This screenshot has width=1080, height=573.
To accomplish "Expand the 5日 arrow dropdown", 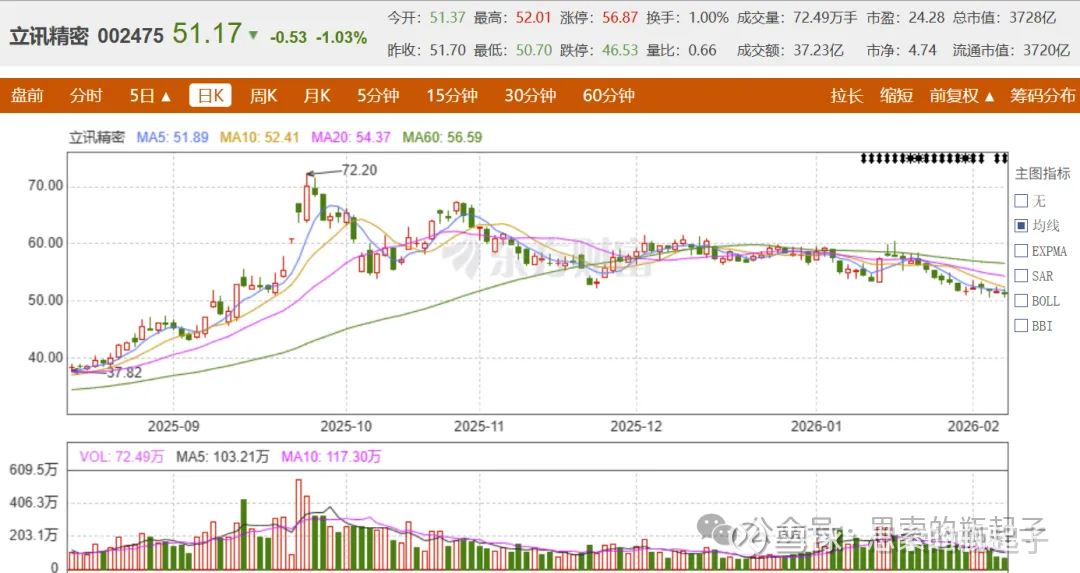I will [166, 97].
